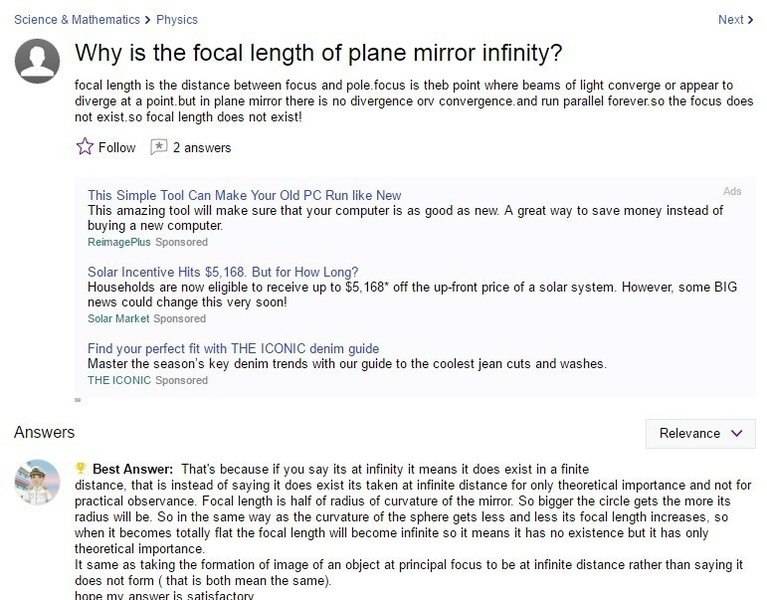
Task: Open THE ICONIC denim guide ad headline
Action: 233,348
